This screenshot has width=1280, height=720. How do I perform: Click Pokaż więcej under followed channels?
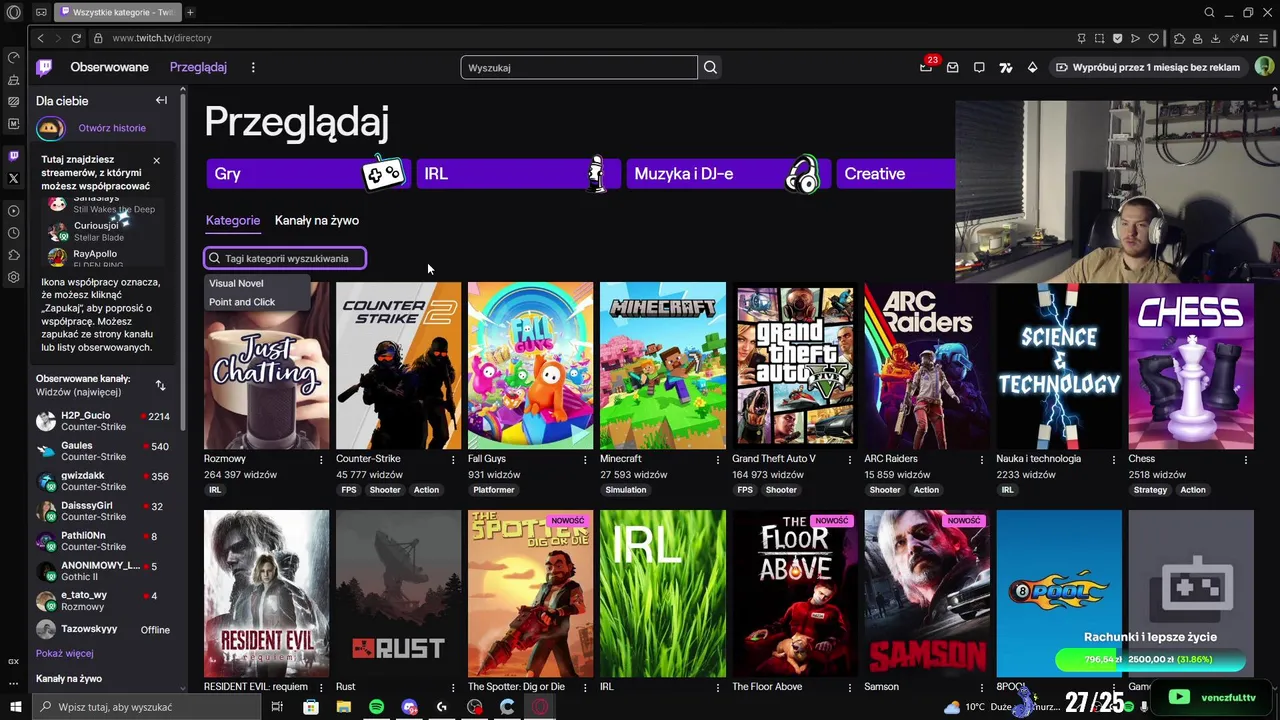pyautogui.click(x=65, y=653)
